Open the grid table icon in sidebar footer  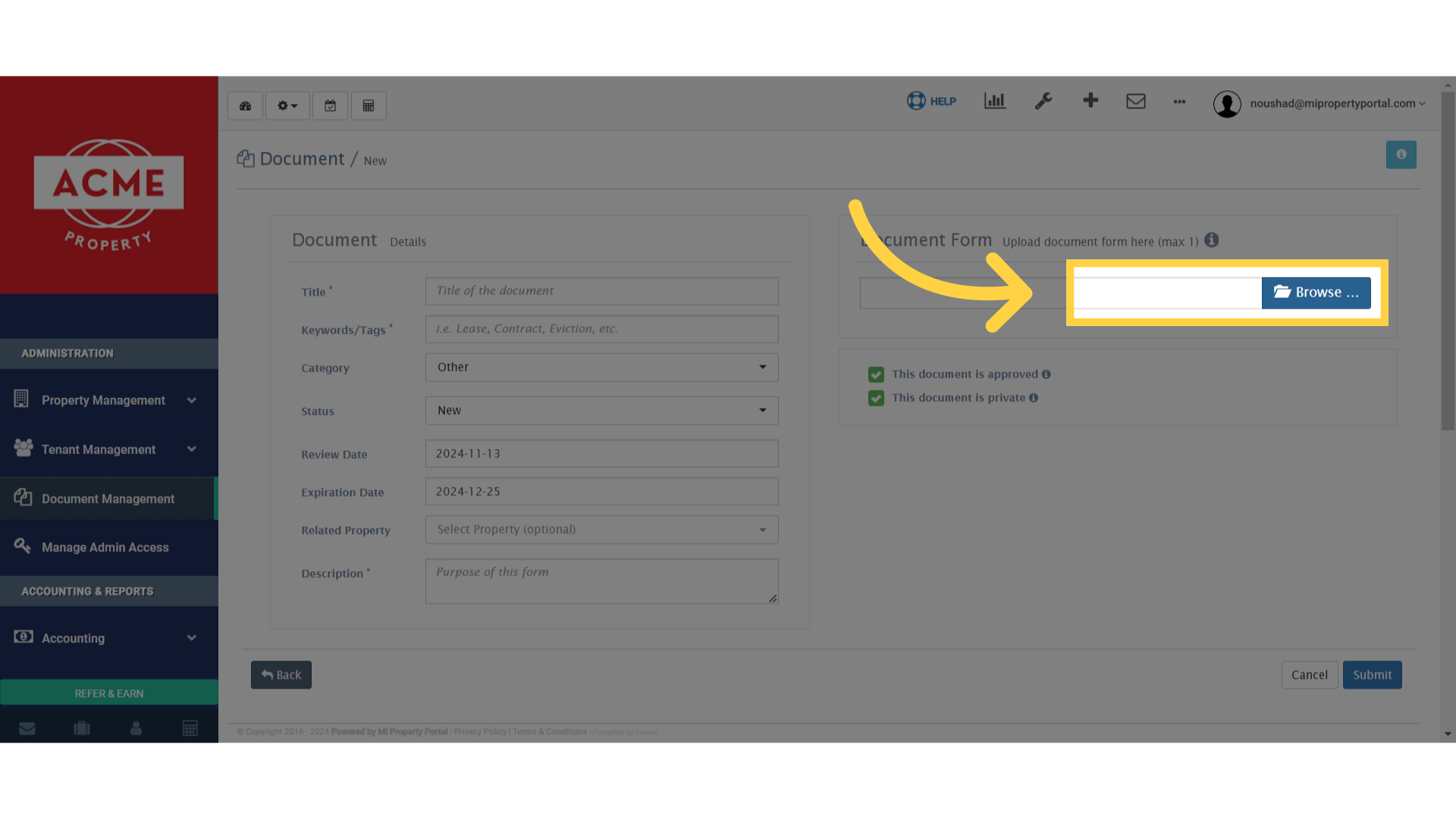(190, 729)
